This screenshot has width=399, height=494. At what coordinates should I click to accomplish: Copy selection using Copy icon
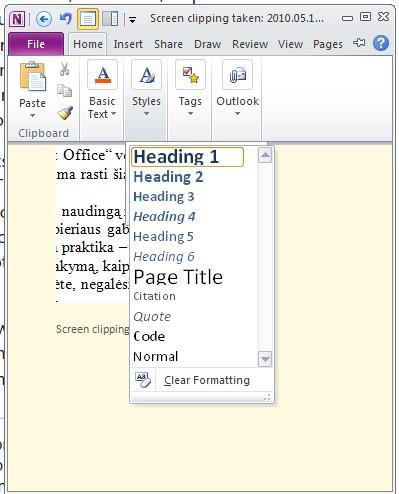(64, 90)
